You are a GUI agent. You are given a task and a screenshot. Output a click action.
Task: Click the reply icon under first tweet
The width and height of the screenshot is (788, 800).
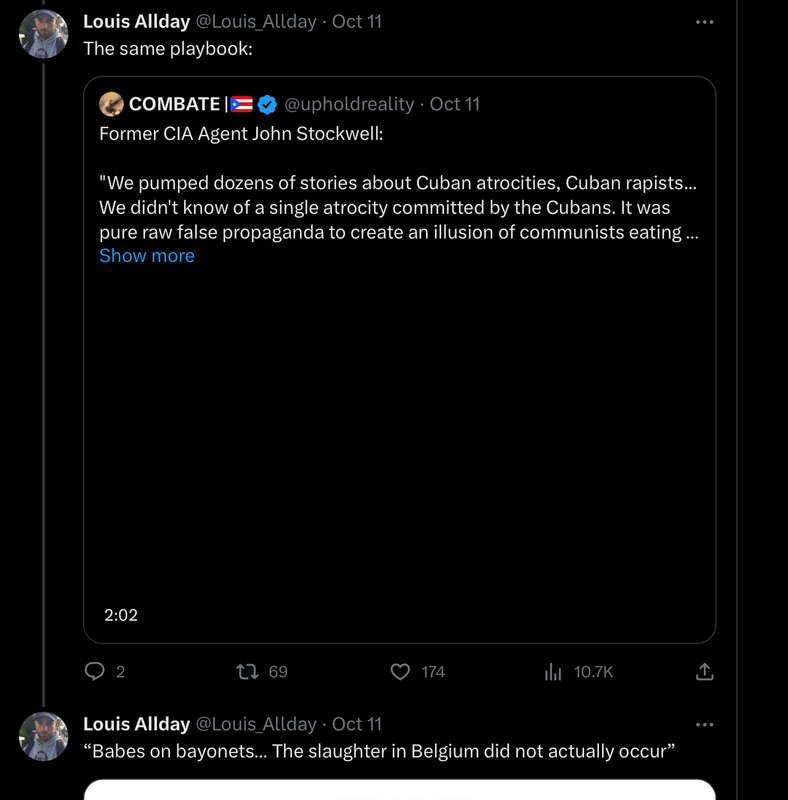coord(95,672)
